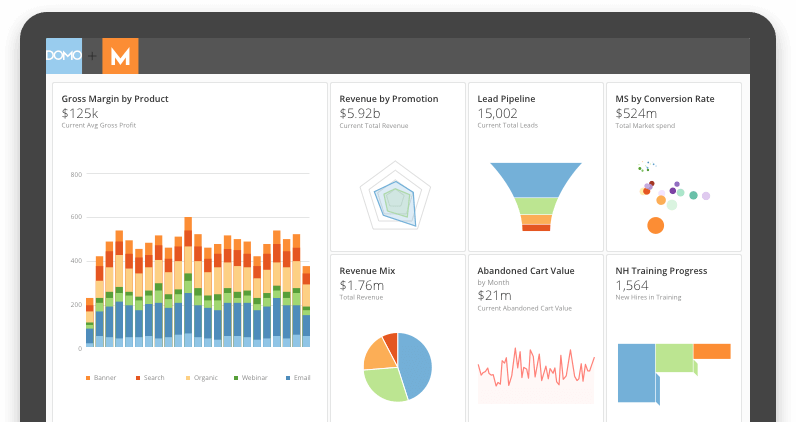Toggle the Webinar legend series
This screenshot has width=796, height=422.
pyautogui.click(x=250, y=378)
